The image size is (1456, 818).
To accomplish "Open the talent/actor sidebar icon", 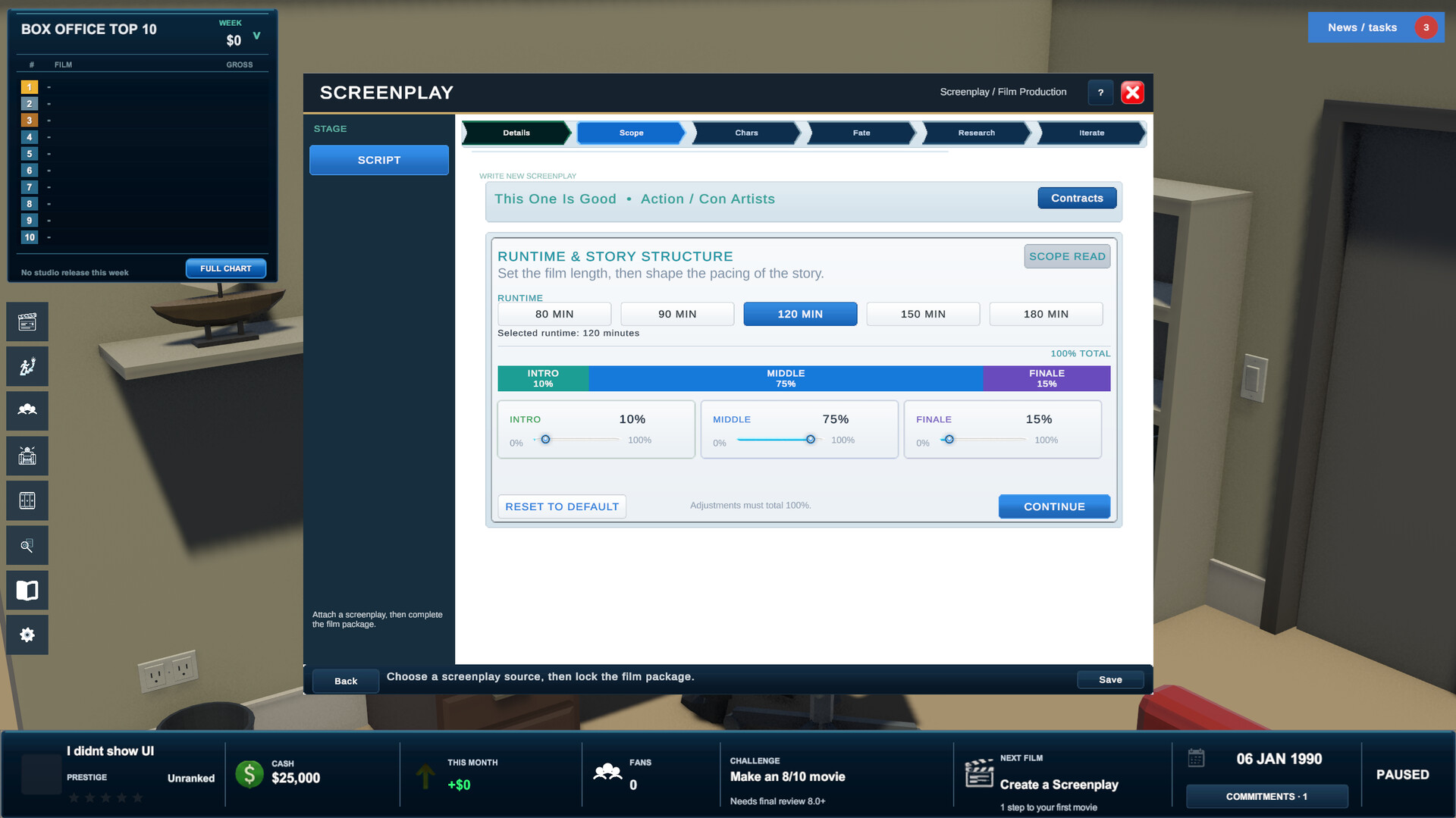I will point(27,367).
